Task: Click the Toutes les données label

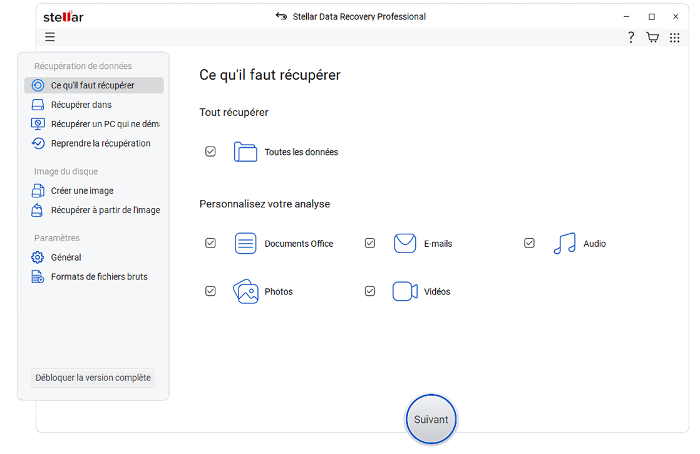Action: point(301,152)
